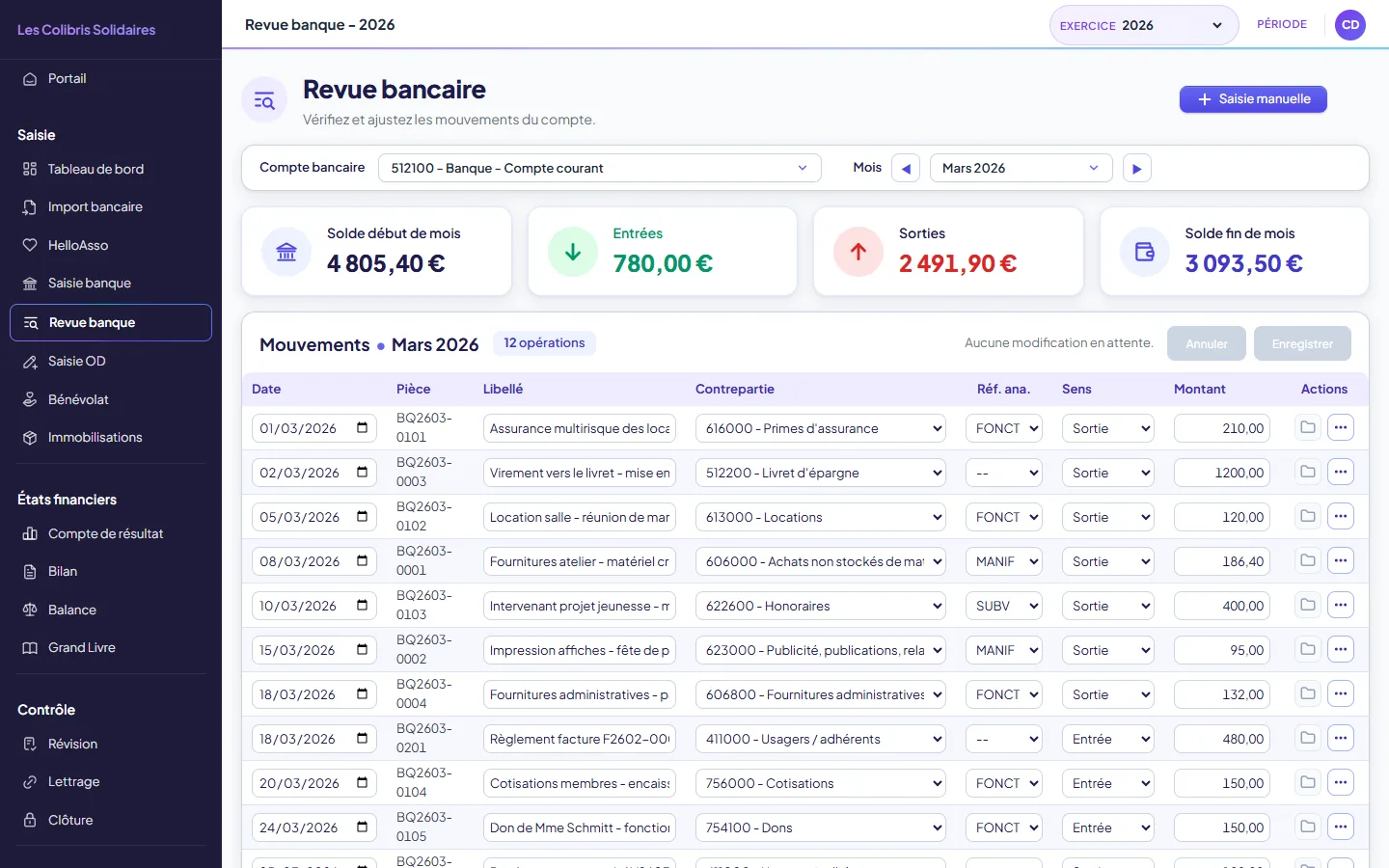Open Portail in the sidebar
Screen dimensions: 1389x868
111,79
